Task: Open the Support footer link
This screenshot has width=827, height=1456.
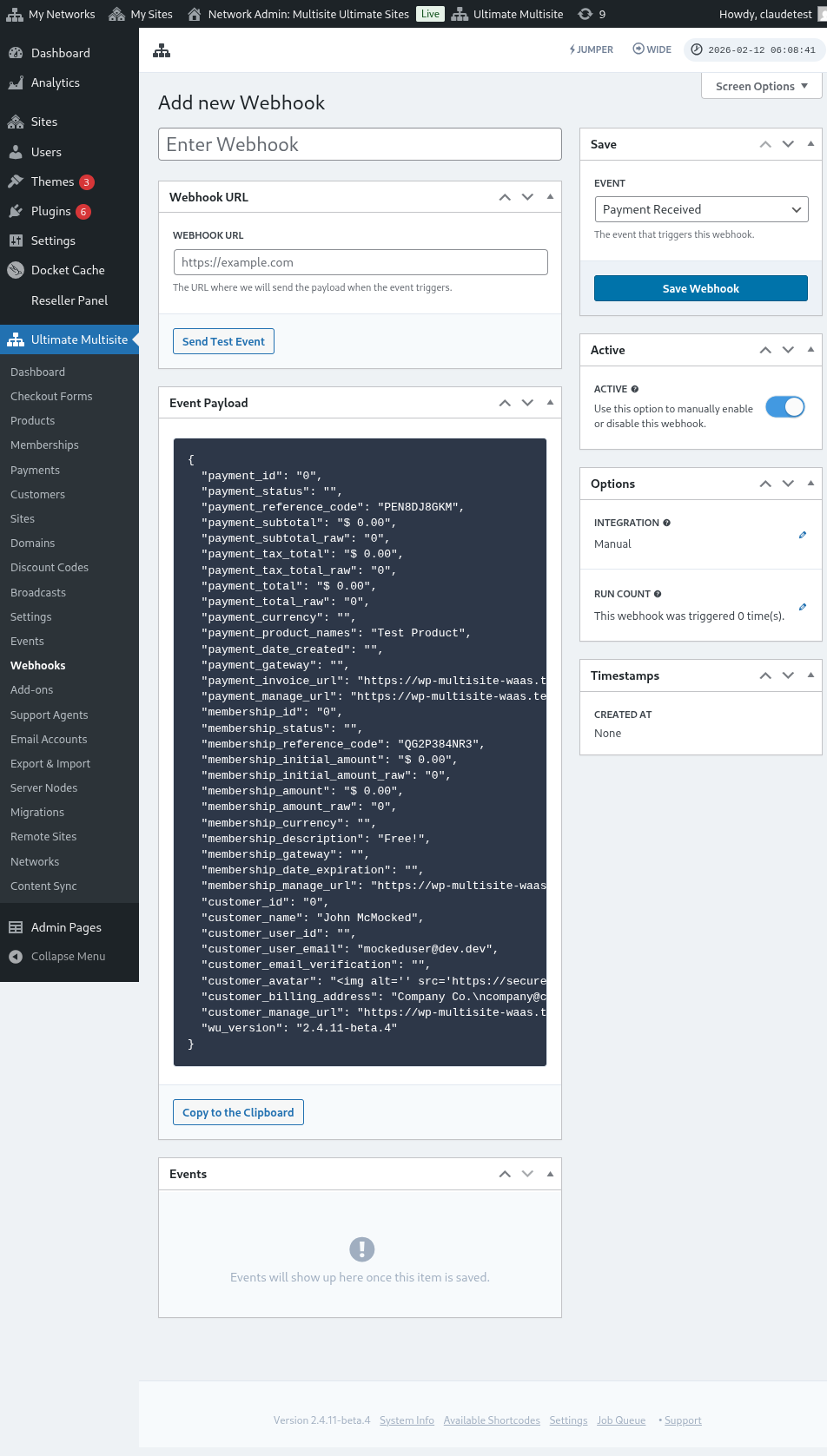Action: pyautogui.click(x=683, y=1420)
